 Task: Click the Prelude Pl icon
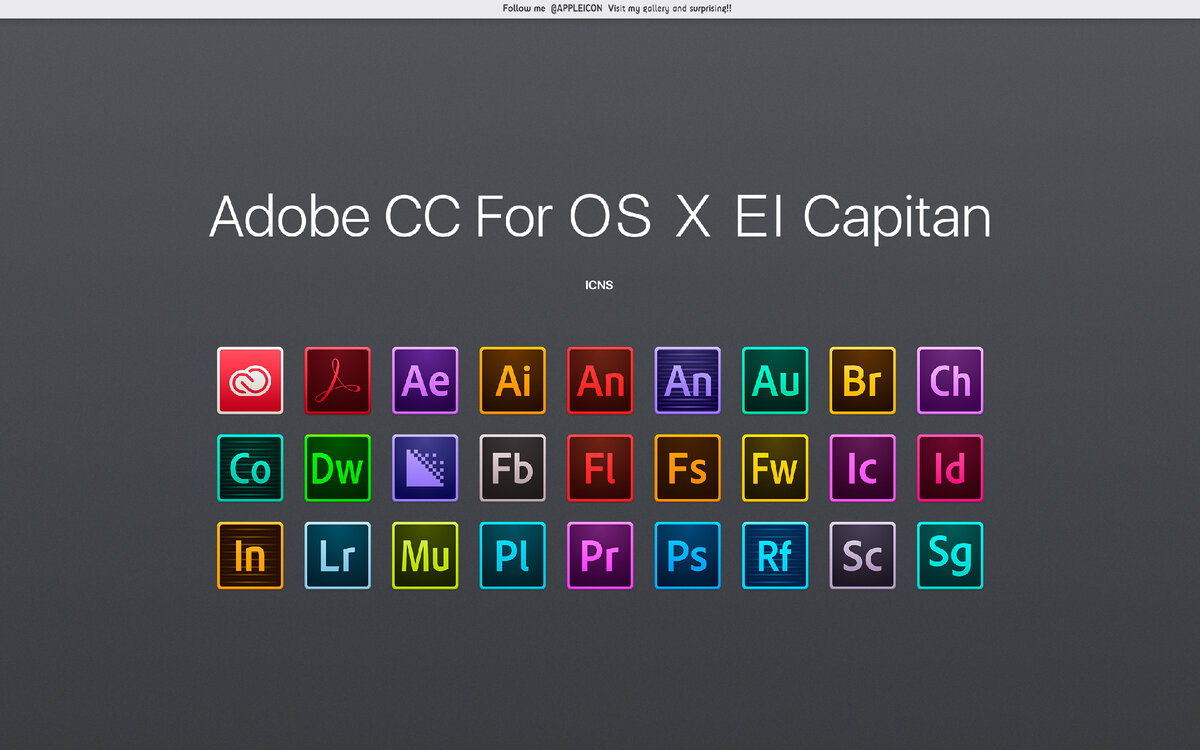click(512, 555)
